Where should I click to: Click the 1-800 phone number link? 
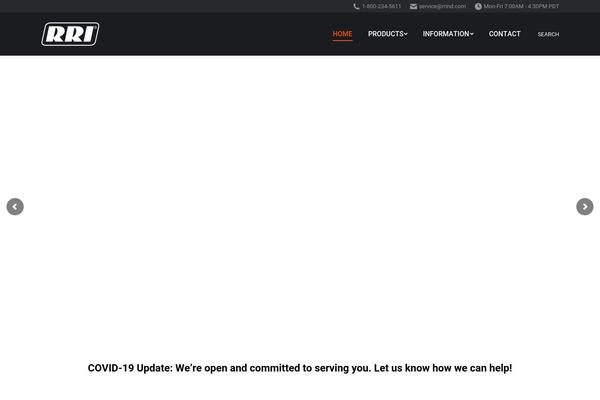point(382,7)
